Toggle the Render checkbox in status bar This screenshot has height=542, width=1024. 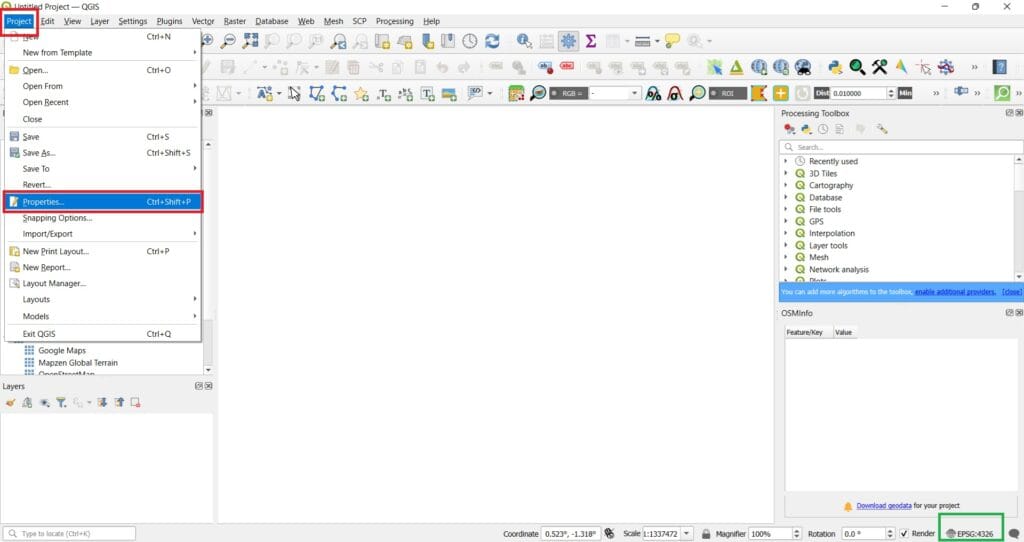[x=904, y=534]
